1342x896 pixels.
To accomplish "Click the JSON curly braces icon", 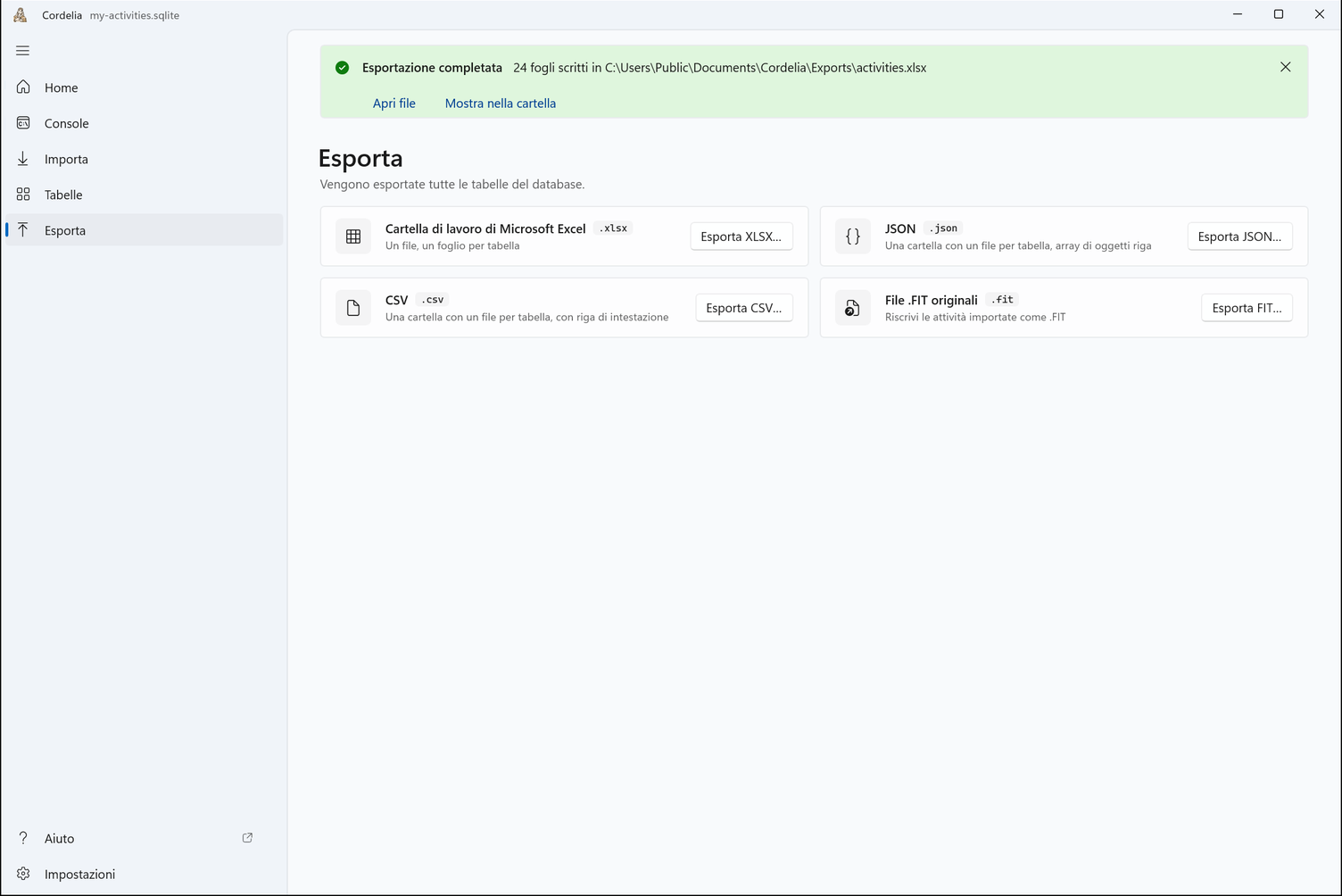I will tap(853, 236).
